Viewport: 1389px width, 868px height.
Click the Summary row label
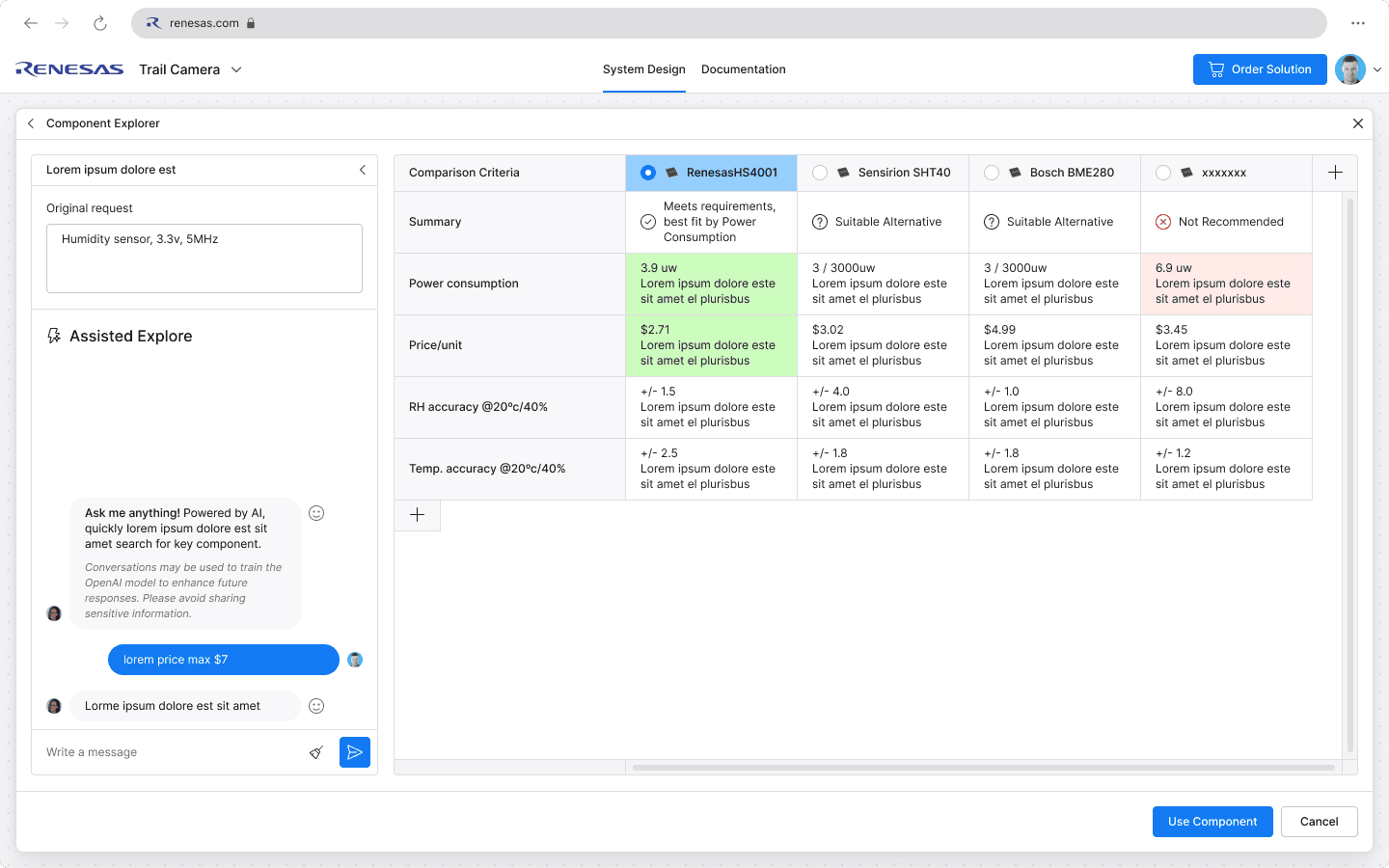[435, 222]
